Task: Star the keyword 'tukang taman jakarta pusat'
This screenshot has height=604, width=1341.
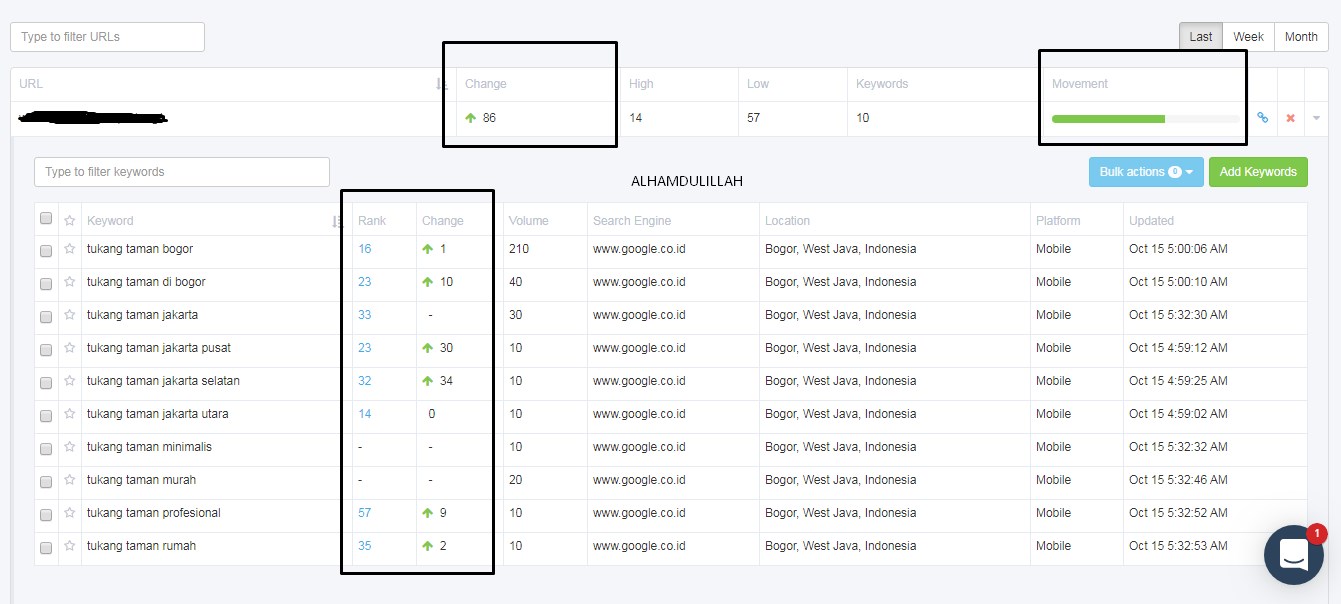Action: tap(70, 348)
